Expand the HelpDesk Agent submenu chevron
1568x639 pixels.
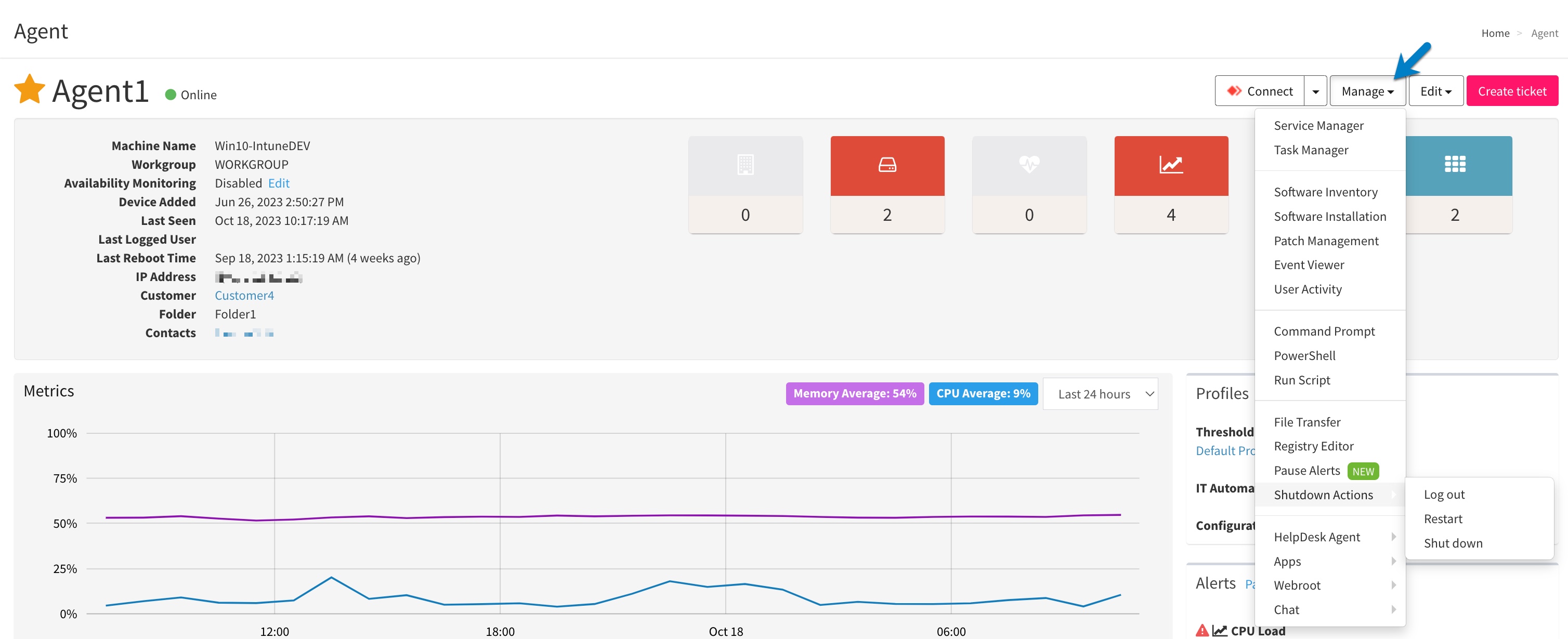point(1394,536)
